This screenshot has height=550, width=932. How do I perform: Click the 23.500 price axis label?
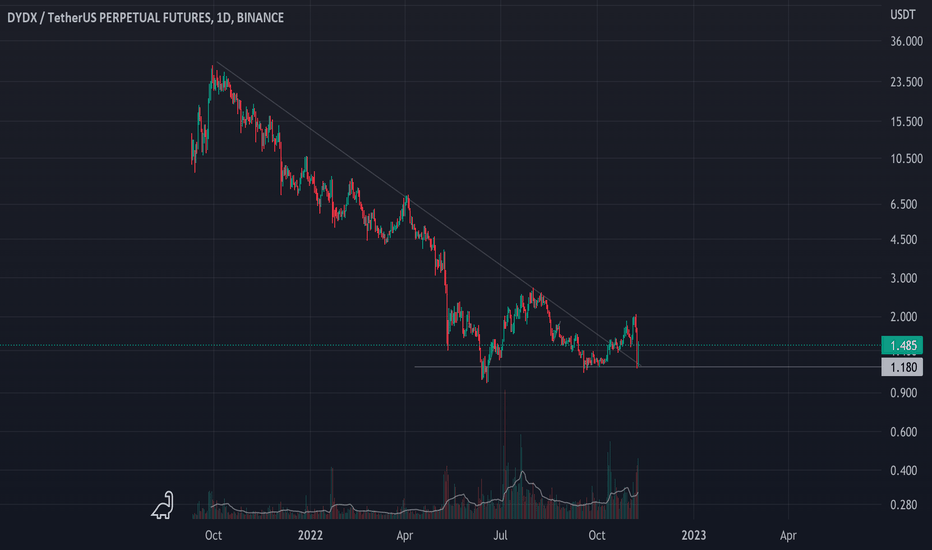[906, 82]
